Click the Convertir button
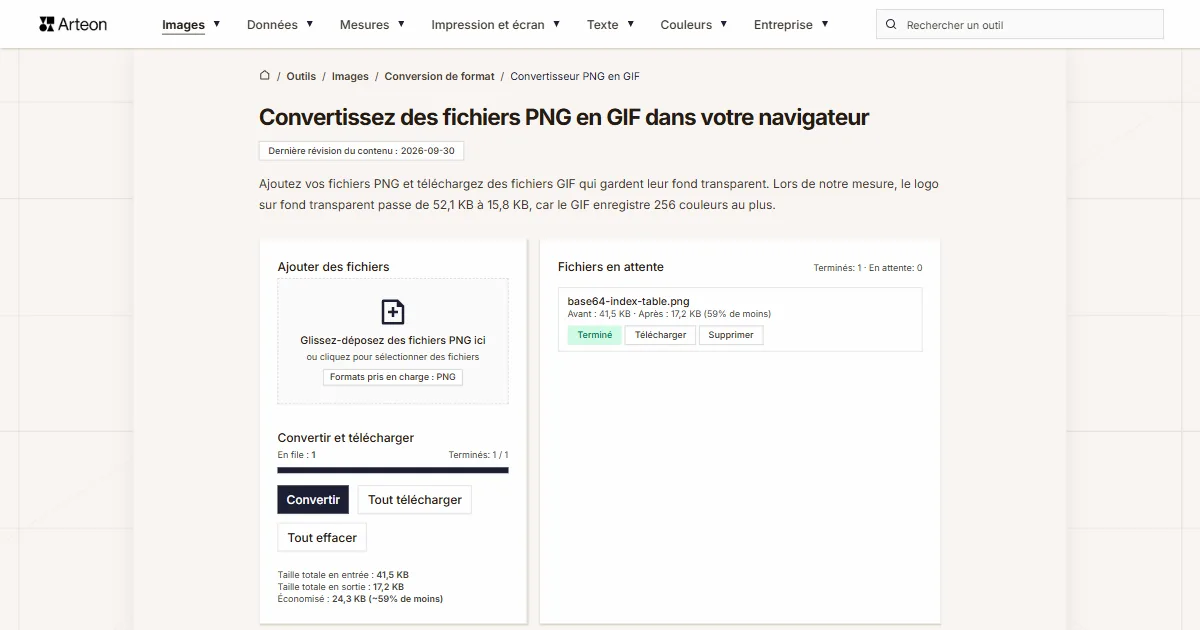Image resolution: width=1200 pixels, height=630 pixels. coord(313,499)
